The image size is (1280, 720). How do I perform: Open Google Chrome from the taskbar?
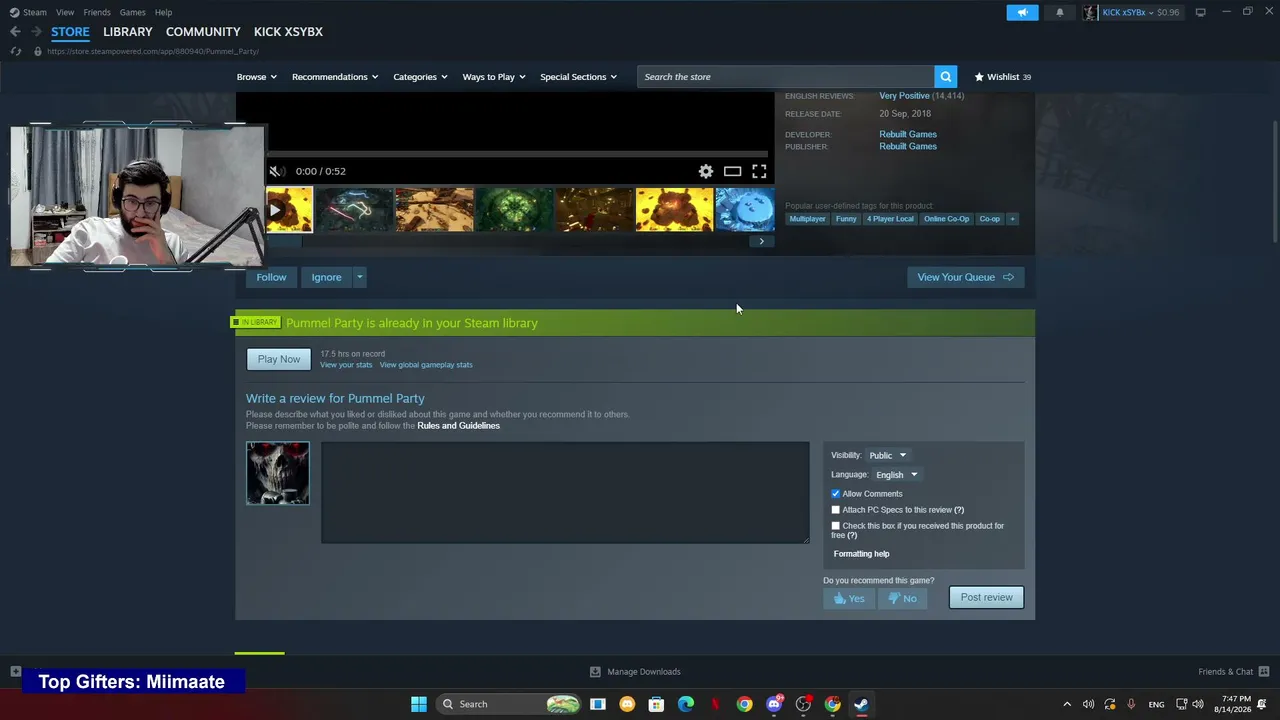[744, 704]
